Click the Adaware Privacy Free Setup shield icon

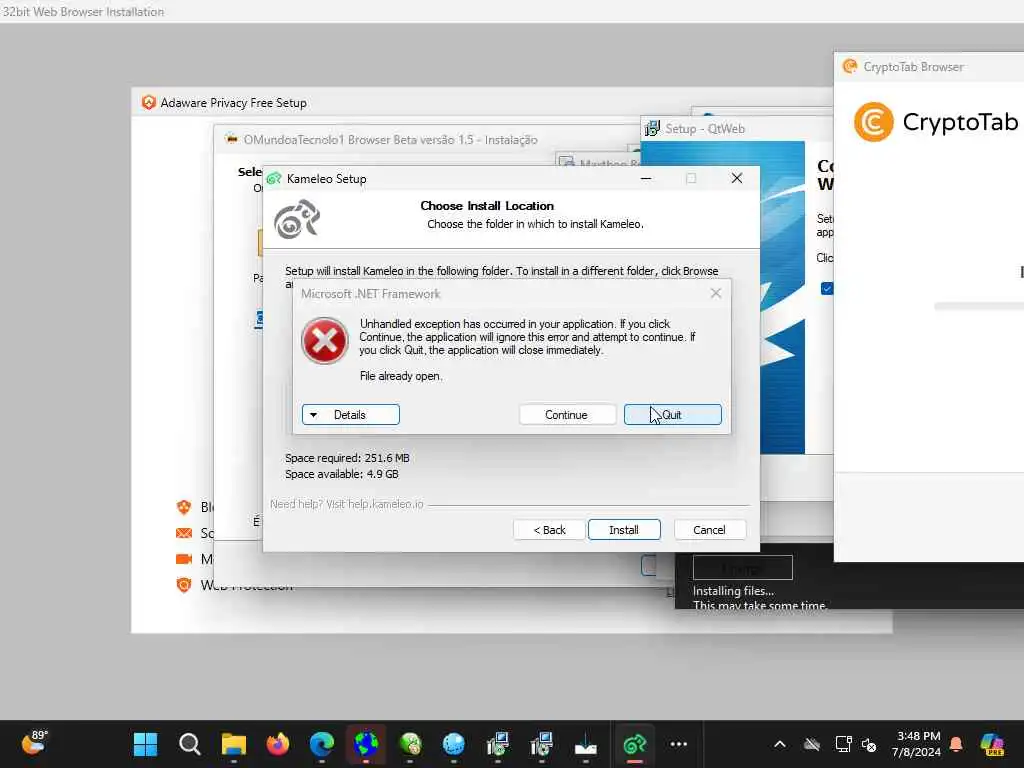149,103
